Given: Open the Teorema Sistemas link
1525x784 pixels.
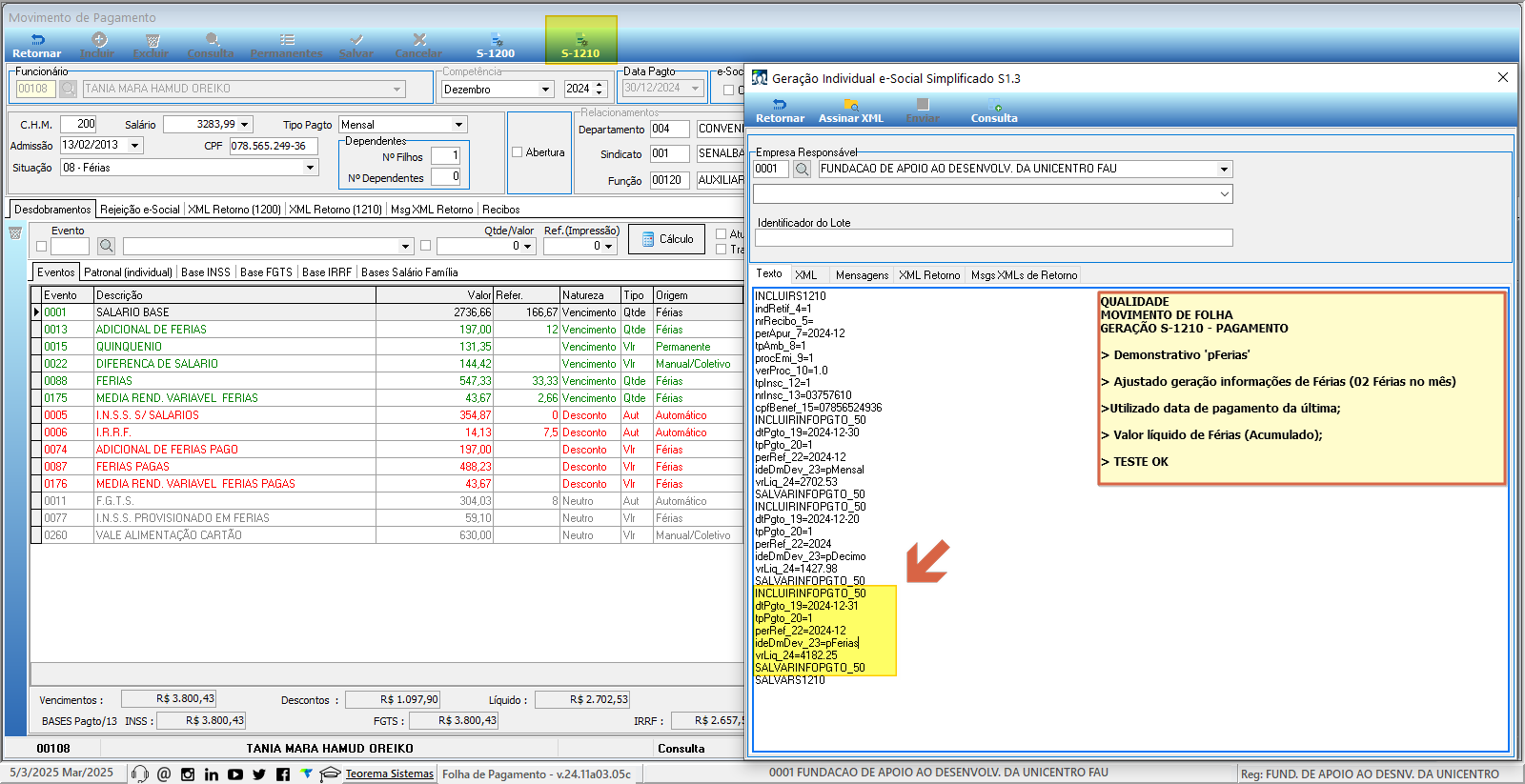Looking at the screenshot, I should [389, 774].
